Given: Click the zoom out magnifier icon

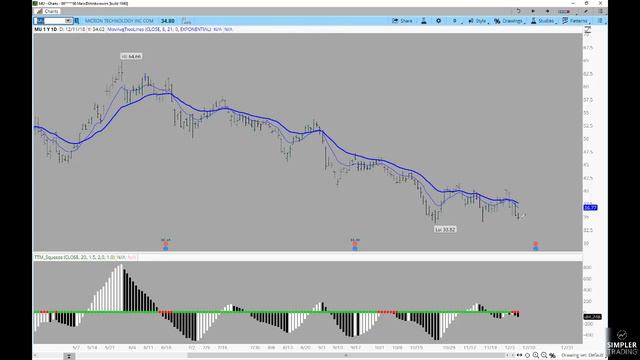Looking at the screenshot, I should (x=544, y=356).
